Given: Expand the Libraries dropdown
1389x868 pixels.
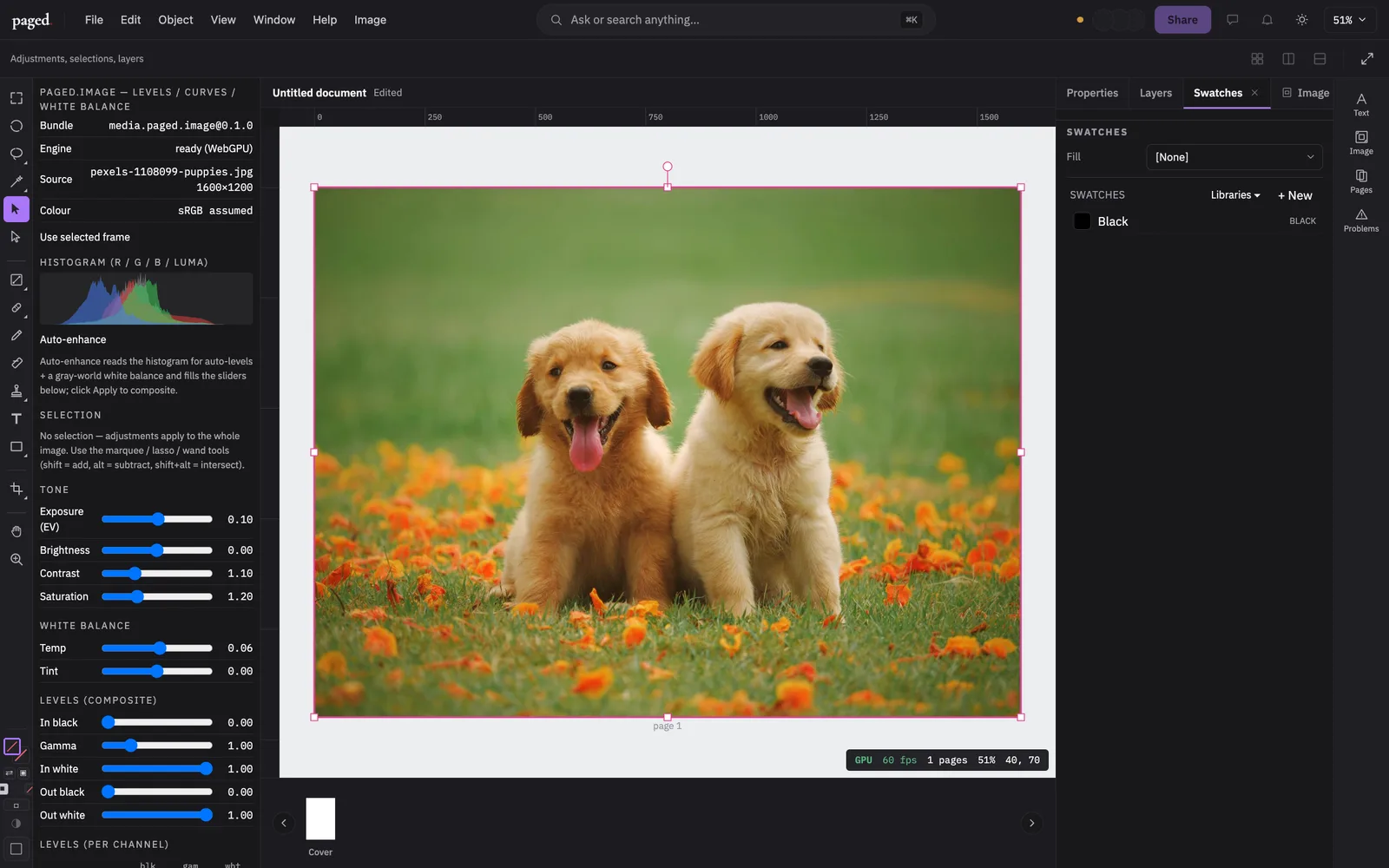Looking at the screenshot, I should pos(1235,195).
